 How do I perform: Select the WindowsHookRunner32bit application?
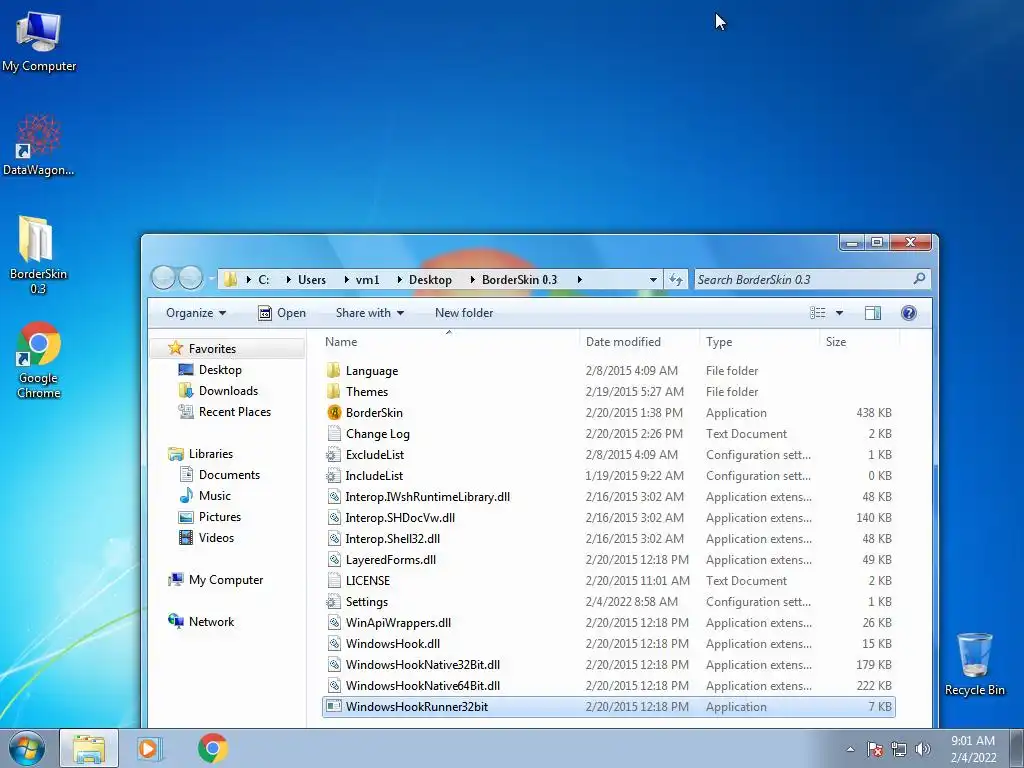click(x=609, y=707)
